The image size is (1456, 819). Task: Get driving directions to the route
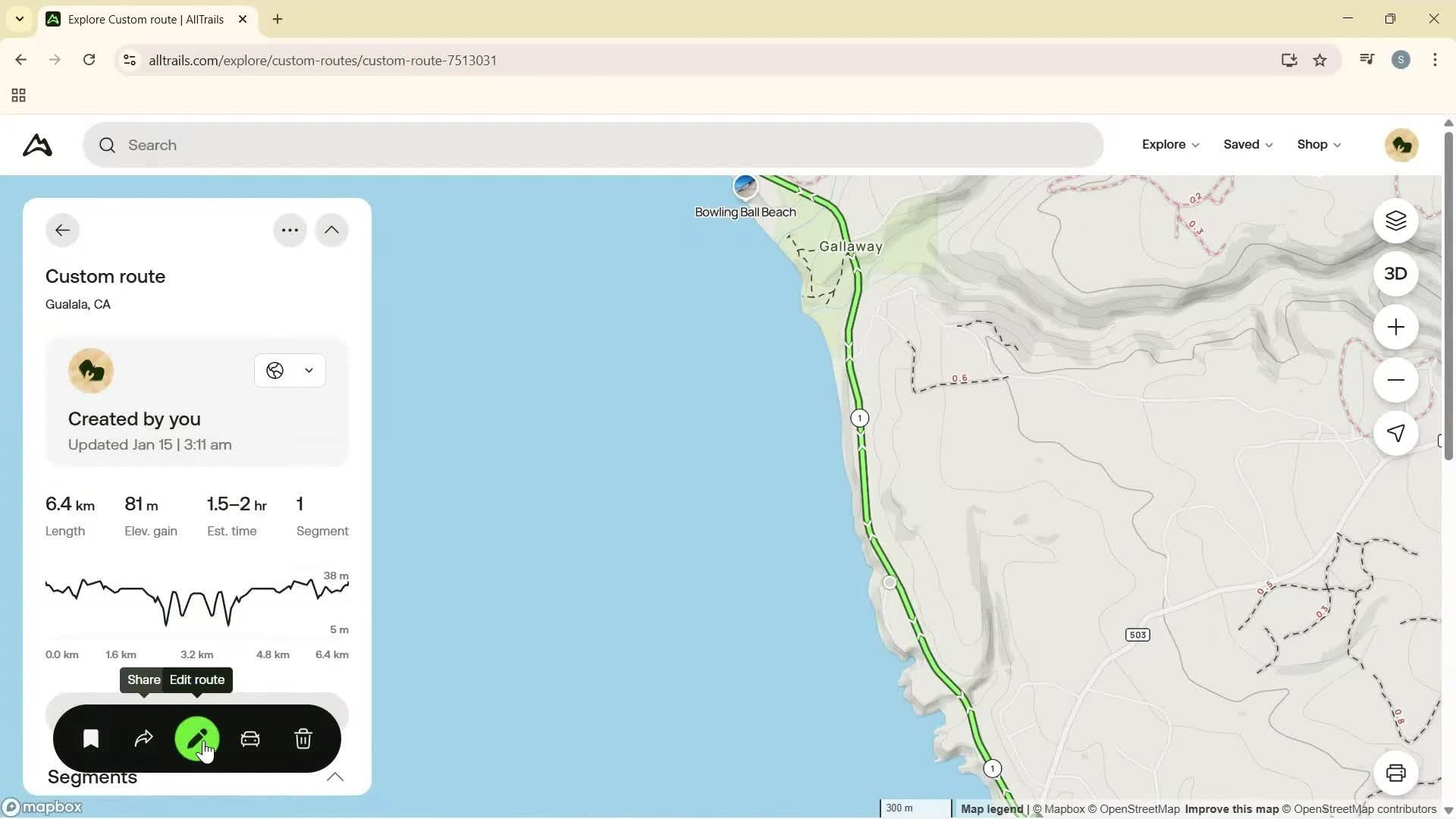pos(250,739)
